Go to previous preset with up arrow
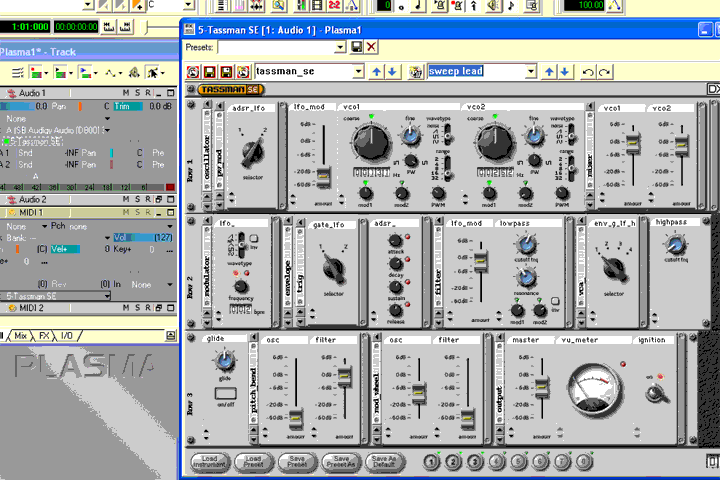This screenshot has height=480, width=720. click(x=549, y=72)
